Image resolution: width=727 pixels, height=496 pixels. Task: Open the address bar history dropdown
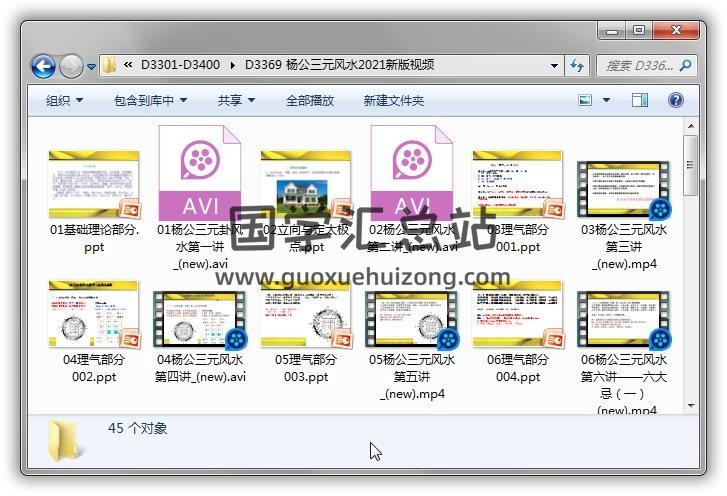coord(554,66)
